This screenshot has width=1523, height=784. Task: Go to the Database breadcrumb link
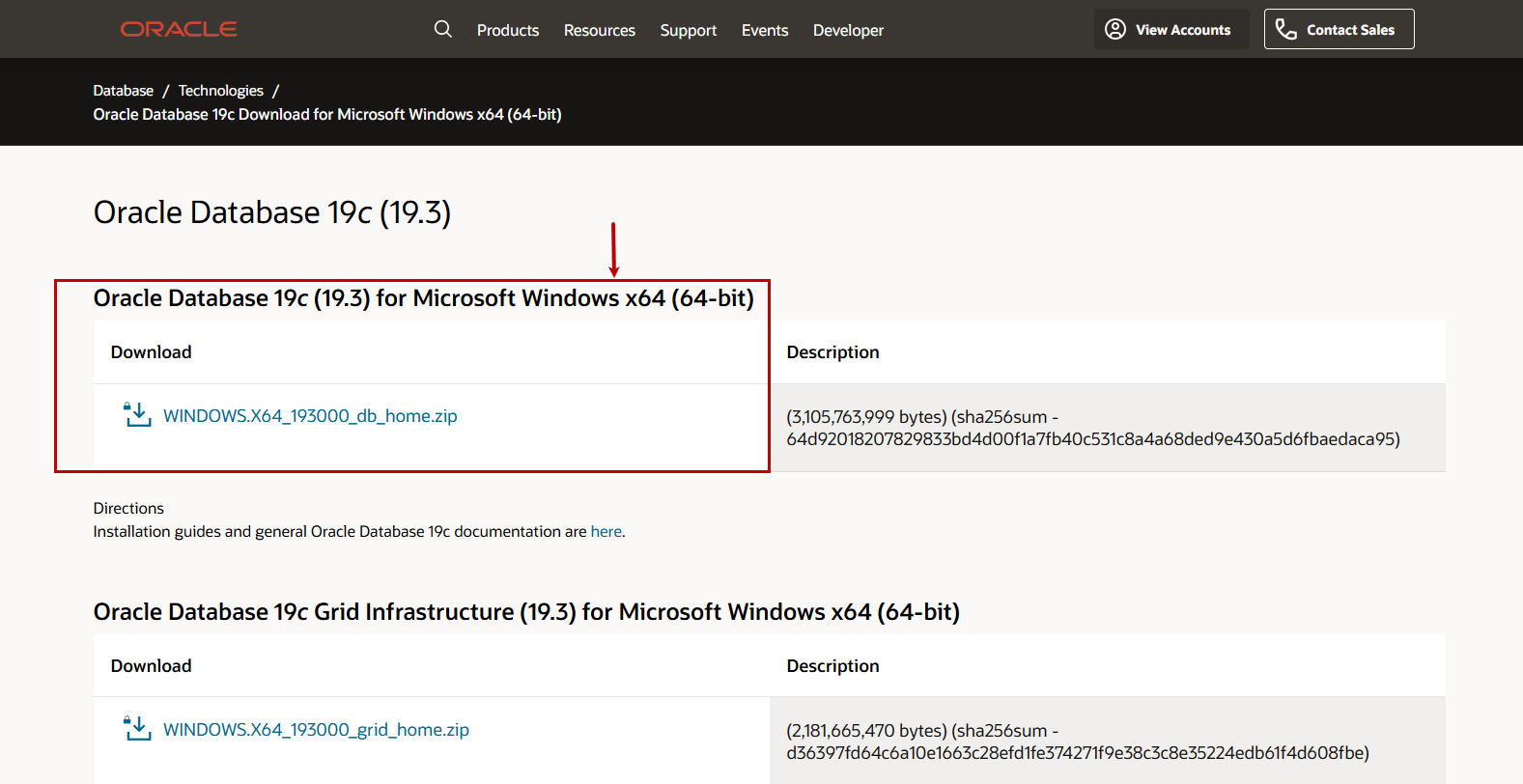[x=123, y=91]
